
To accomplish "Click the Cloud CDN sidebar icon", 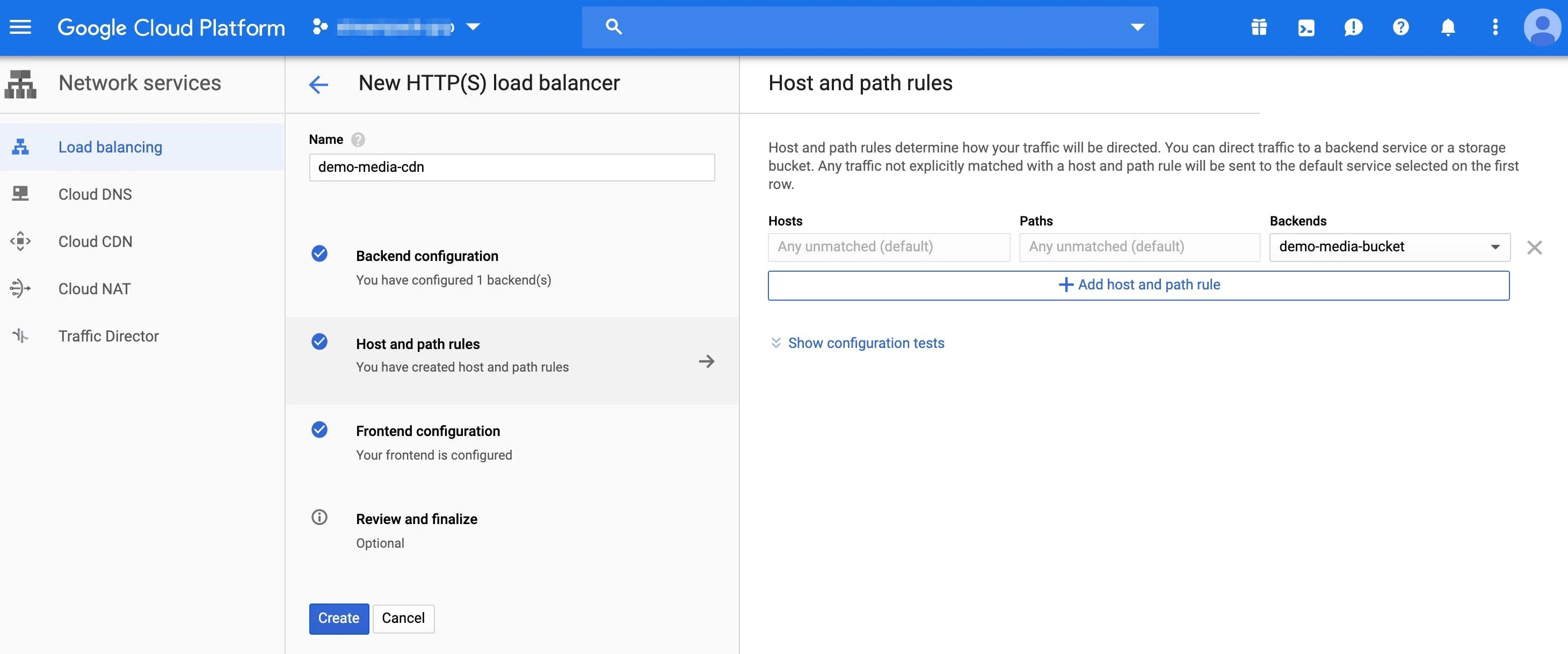I will coord(20,241).
